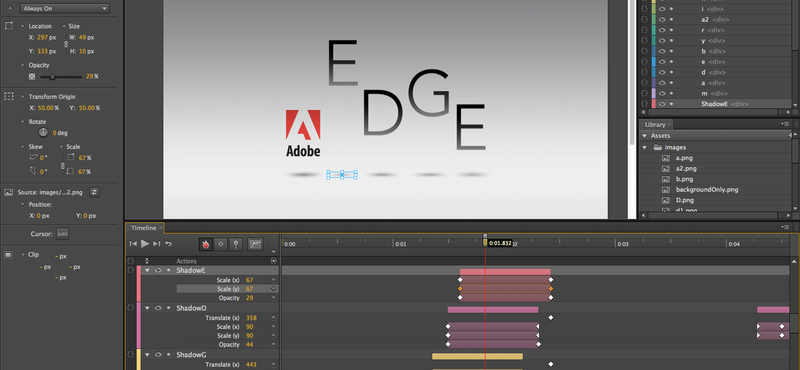
Task: Jump to the end of the timeline
Action: click(157, 244)
